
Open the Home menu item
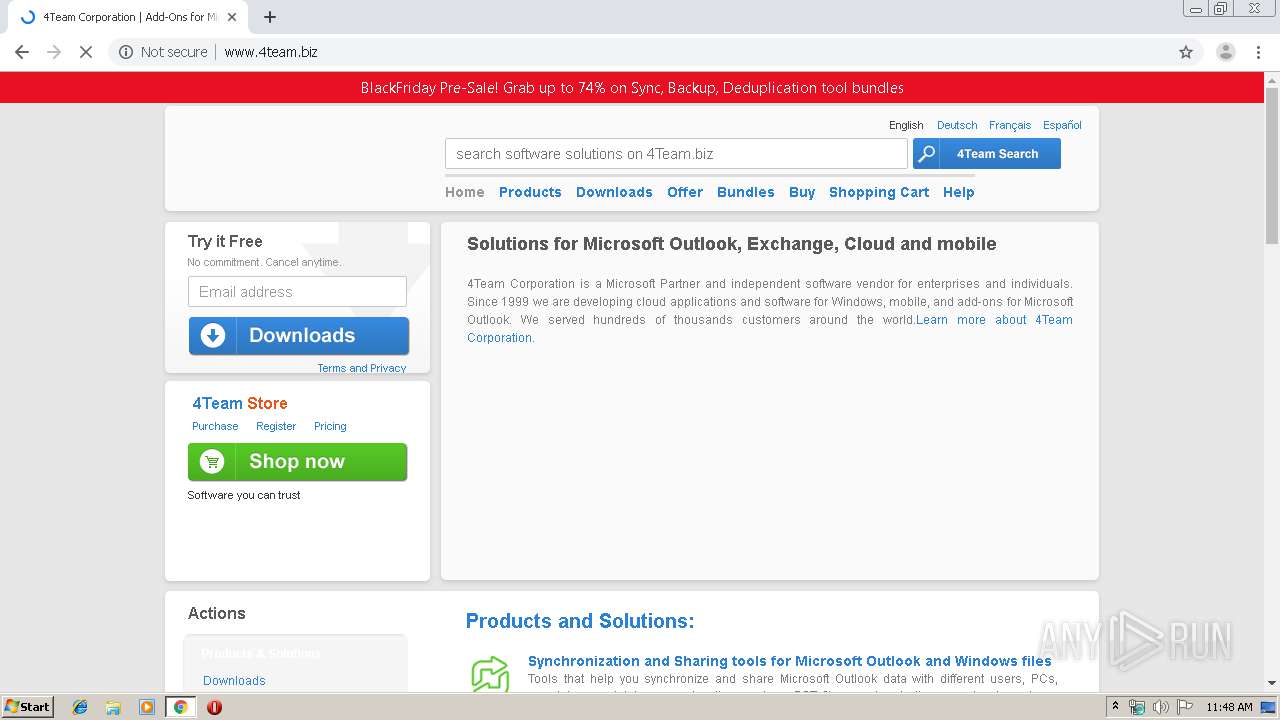[x=465, y=192]
